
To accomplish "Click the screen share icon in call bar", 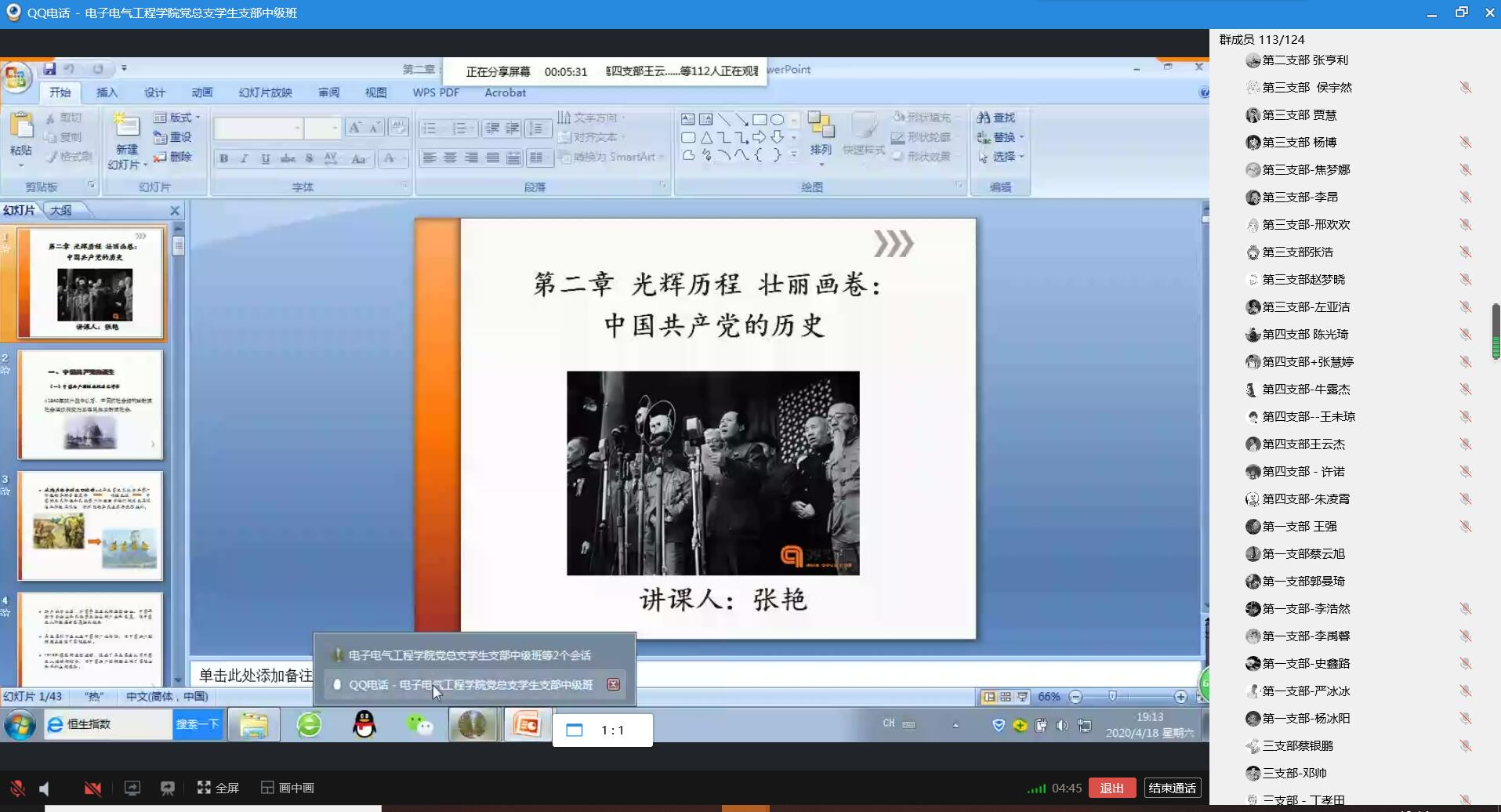I will pyautogui.click(x=132, y=788).
